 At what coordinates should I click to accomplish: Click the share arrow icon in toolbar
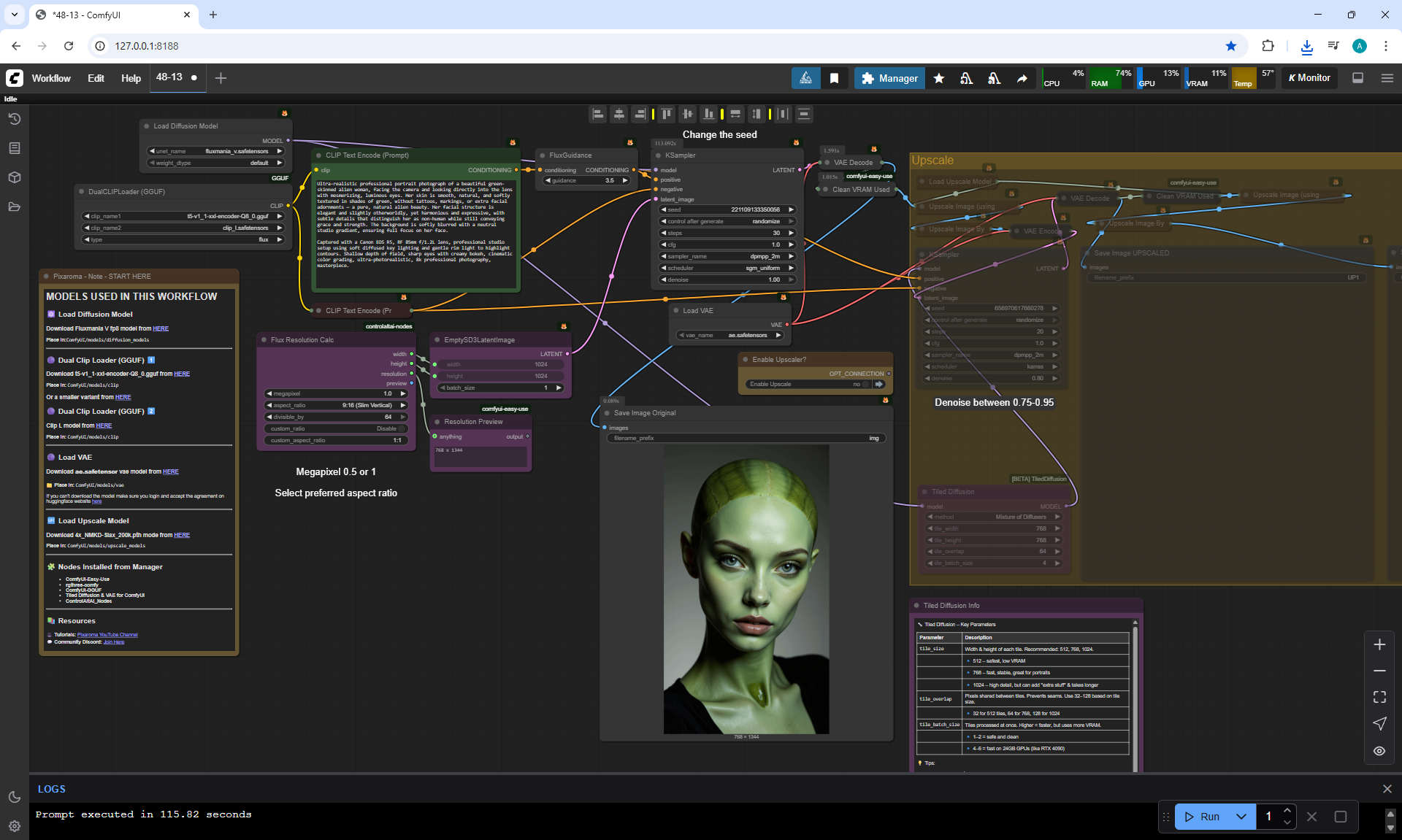(1022, 78)
